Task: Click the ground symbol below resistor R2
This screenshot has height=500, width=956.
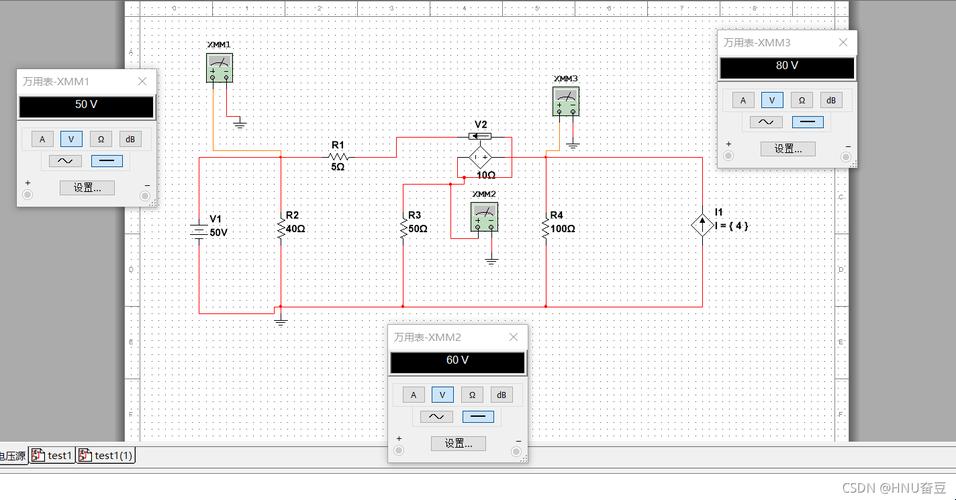Action: [x=280, y=321]
